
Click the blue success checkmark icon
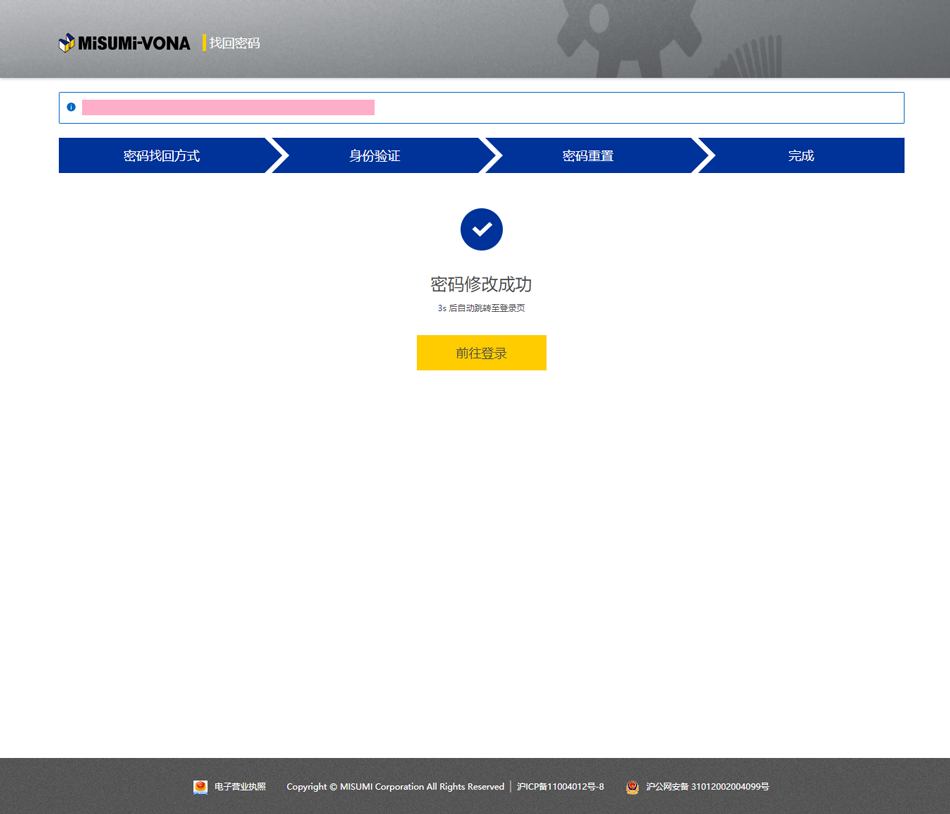(481, 229)
